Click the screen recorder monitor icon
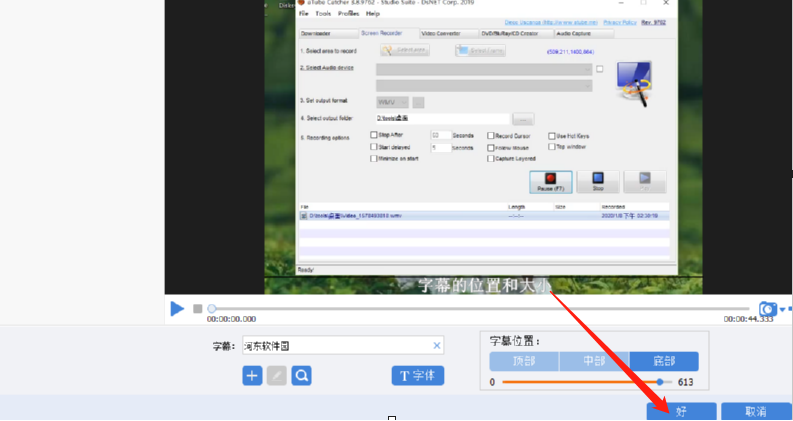Image resolution: width=793 pixels, height=421 pixels. click(x=634, y=83)
